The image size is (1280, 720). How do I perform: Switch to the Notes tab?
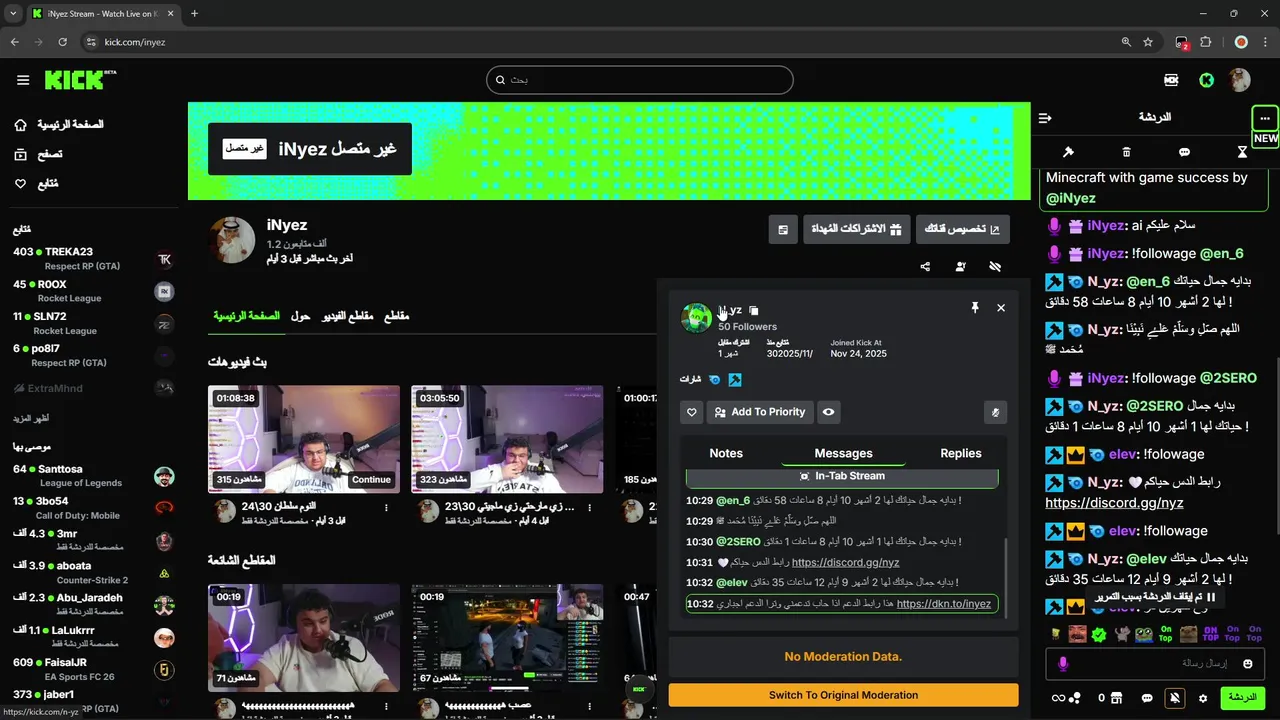[726, 453]
